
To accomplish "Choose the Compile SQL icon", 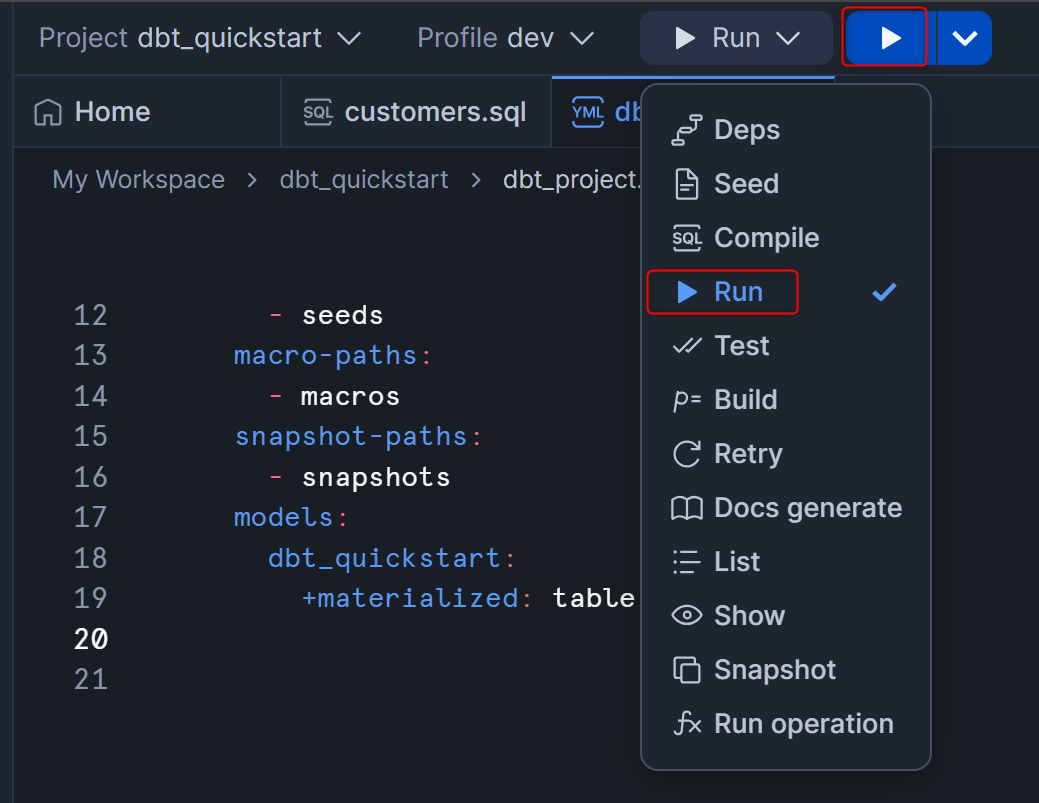I will [686, 238].
